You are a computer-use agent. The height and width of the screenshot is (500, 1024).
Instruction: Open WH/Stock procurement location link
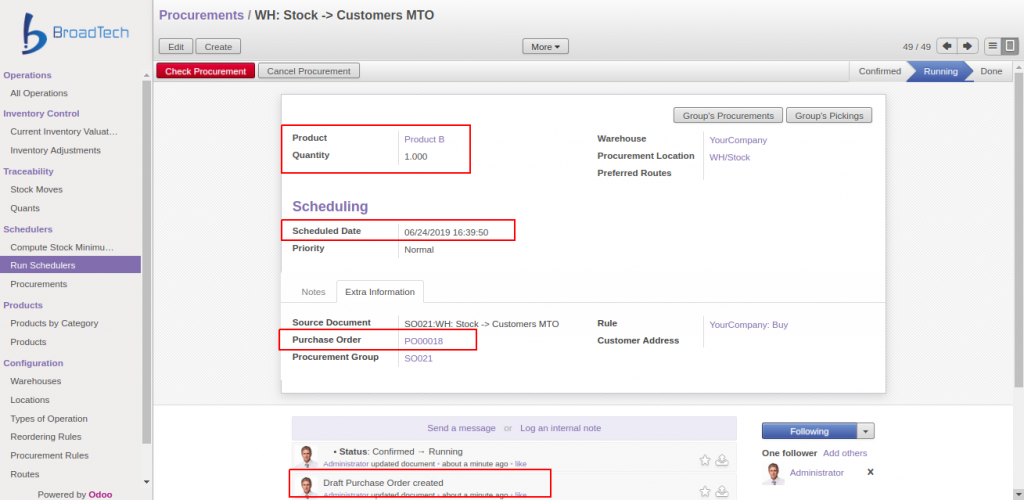730,157
